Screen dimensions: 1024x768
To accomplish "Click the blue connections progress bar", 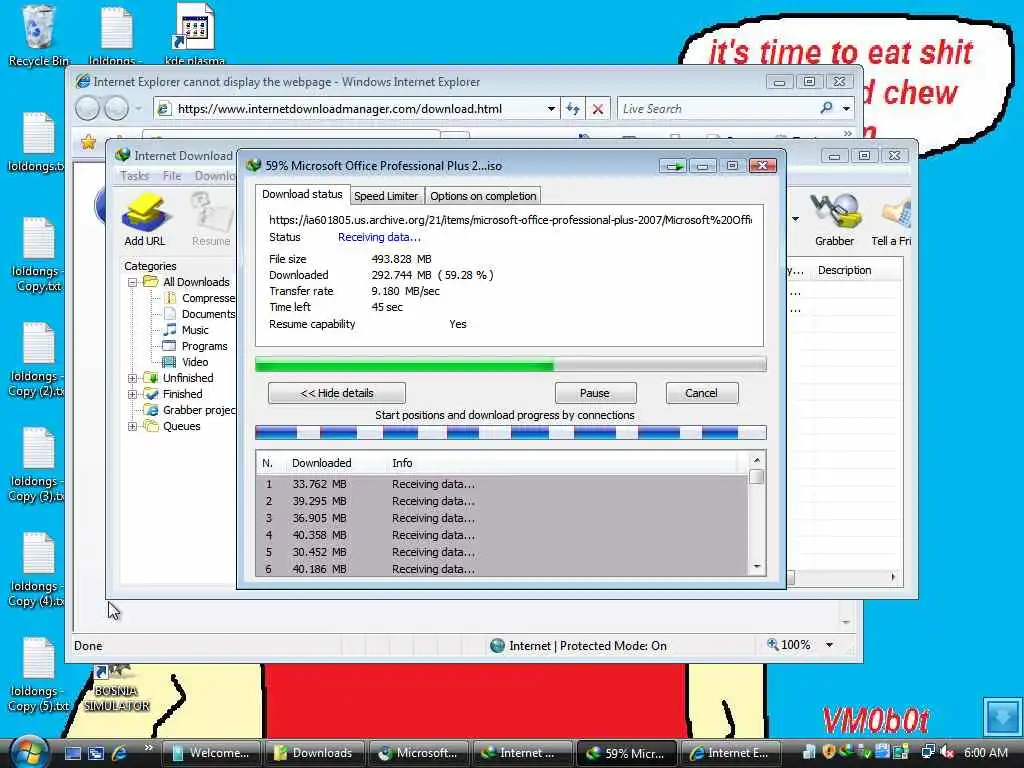I will [x=511, y=432].
